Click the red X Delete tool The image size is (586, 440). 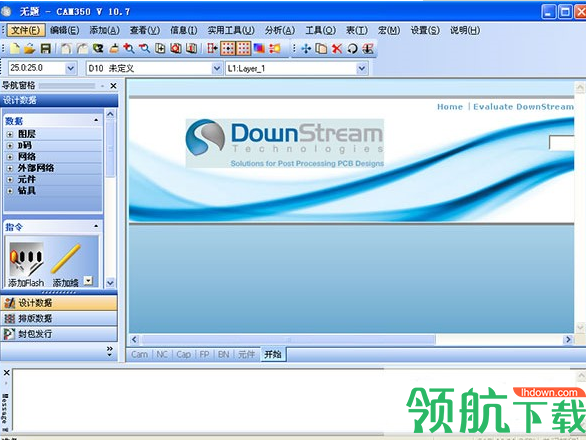tap(337, 49)
